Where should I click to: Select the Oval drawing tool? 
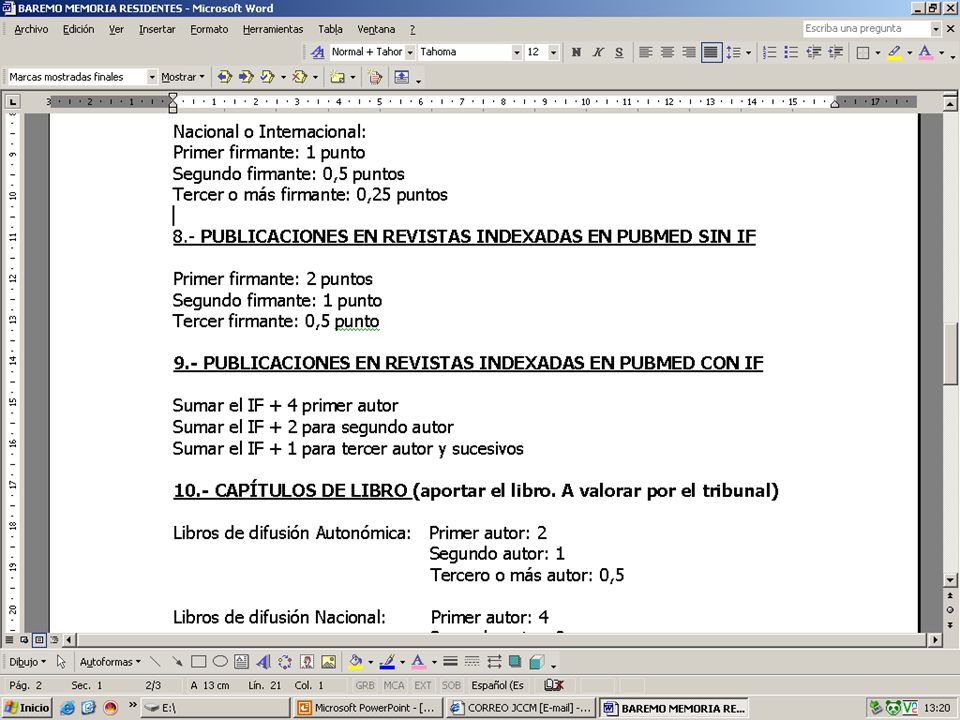[x=220, y=662]
